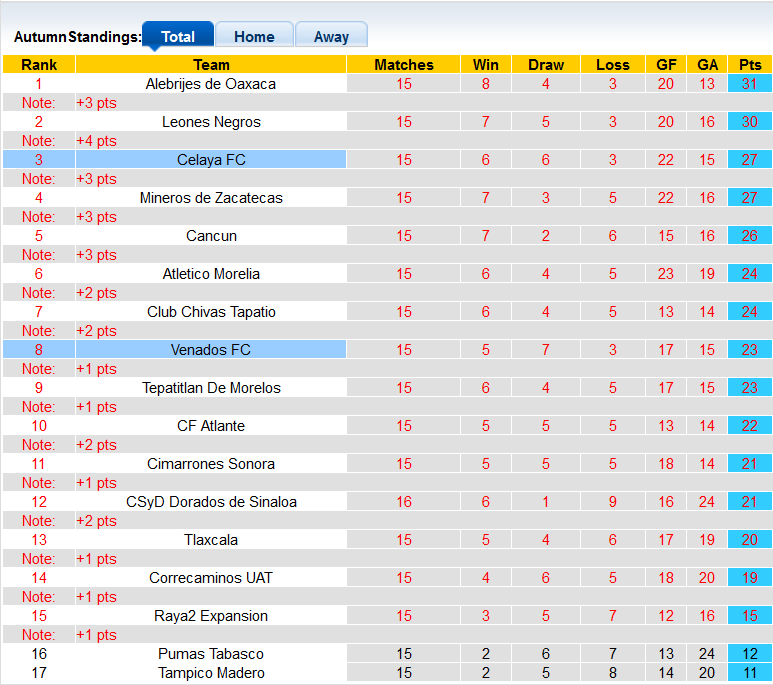Open the Cimarrones Sonora team link
This screenshot has height=685, width=773.
[211, 464]
